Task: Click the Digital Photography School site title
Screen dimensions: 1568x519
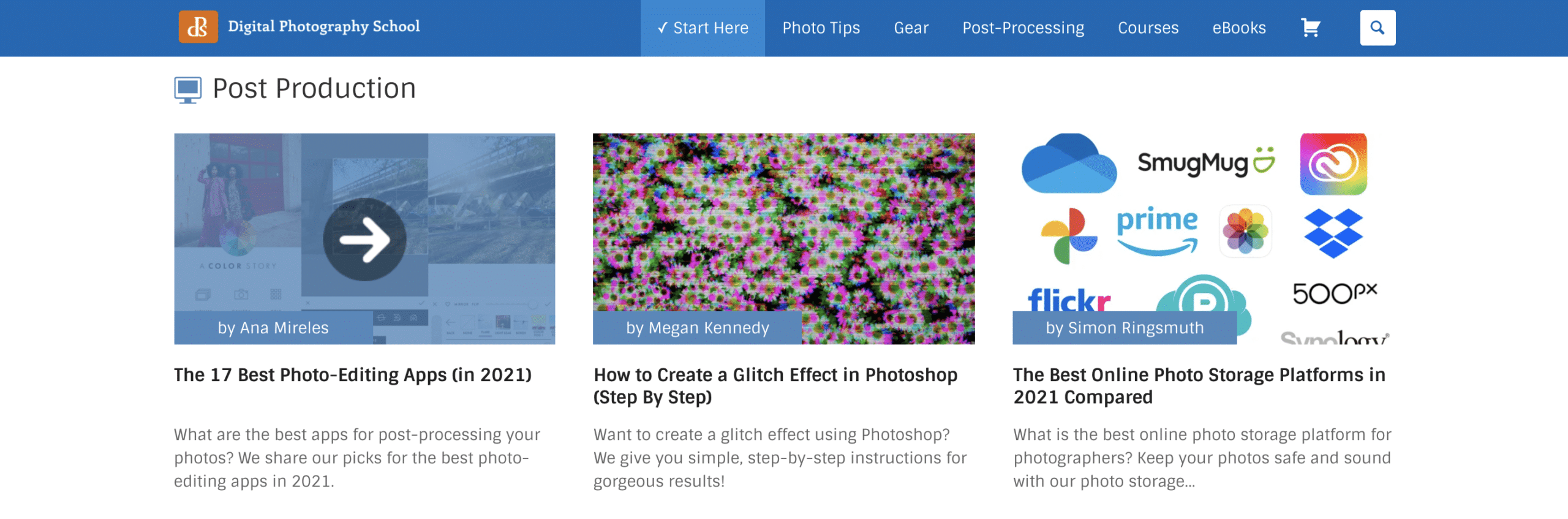Action: pyautogui.click(x=323, y=26)
